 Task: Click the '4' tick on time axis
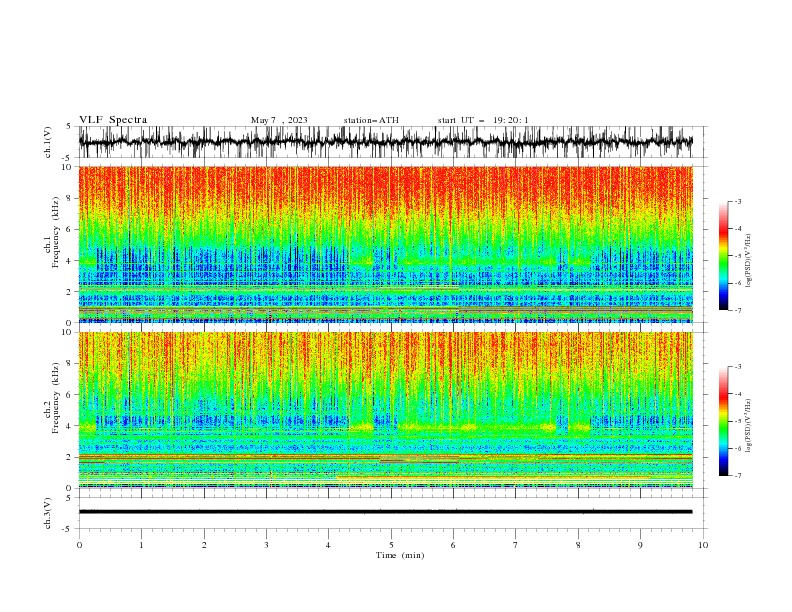click(328, 545)
